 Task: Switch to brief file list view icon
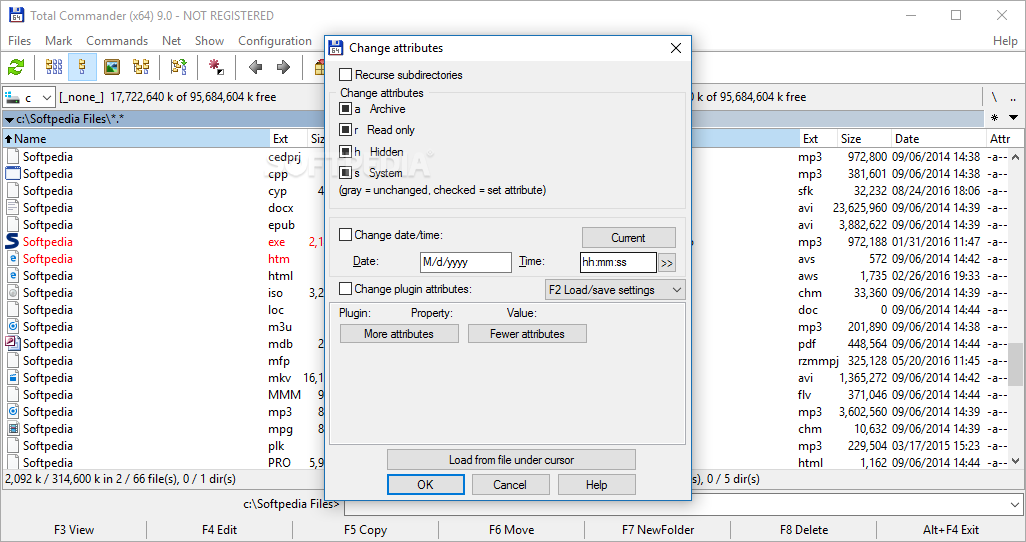click(x=54, y=67)
